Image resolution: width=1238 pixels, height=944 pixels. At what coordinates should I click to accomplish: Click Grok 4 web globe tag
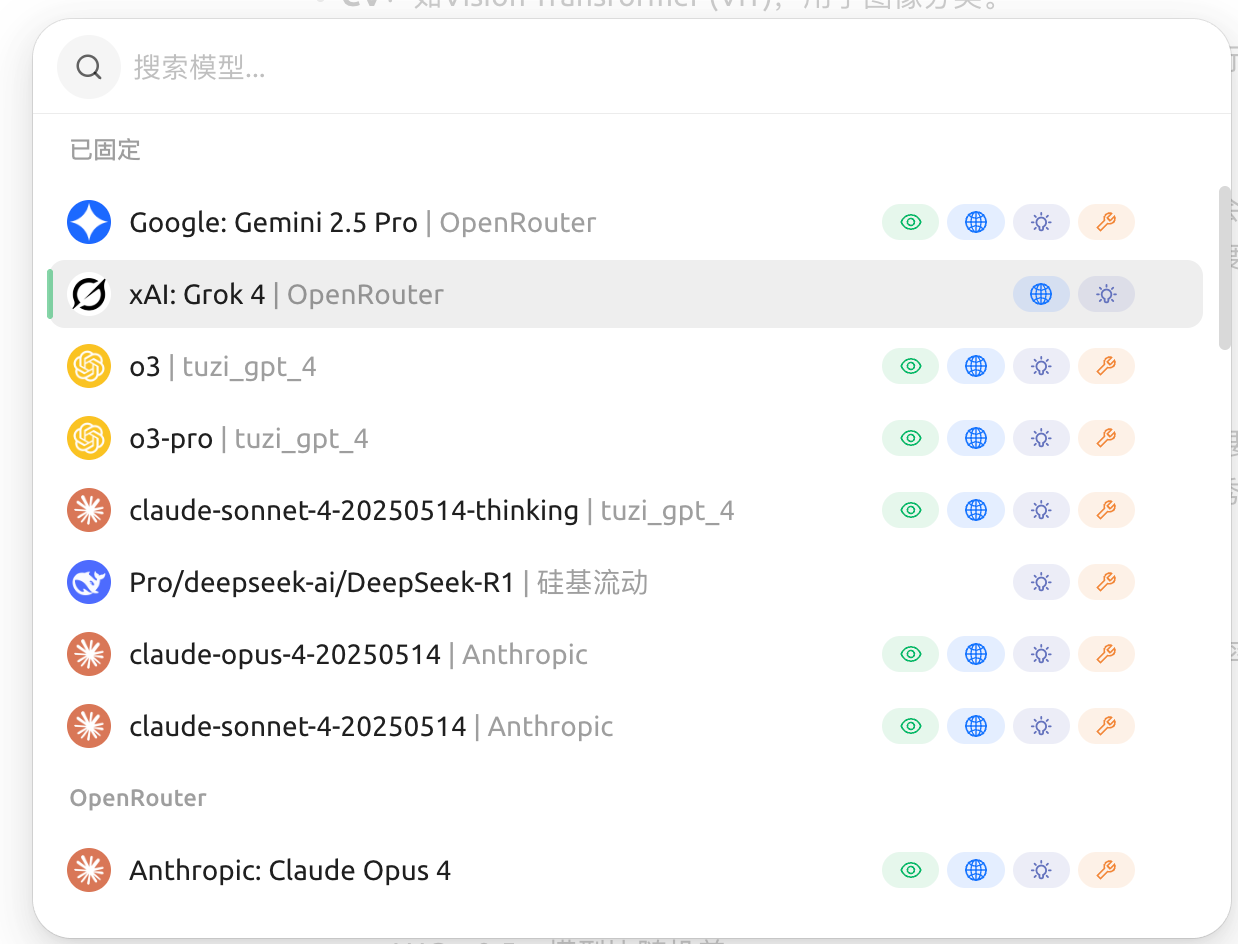(x=1041, y=294)
